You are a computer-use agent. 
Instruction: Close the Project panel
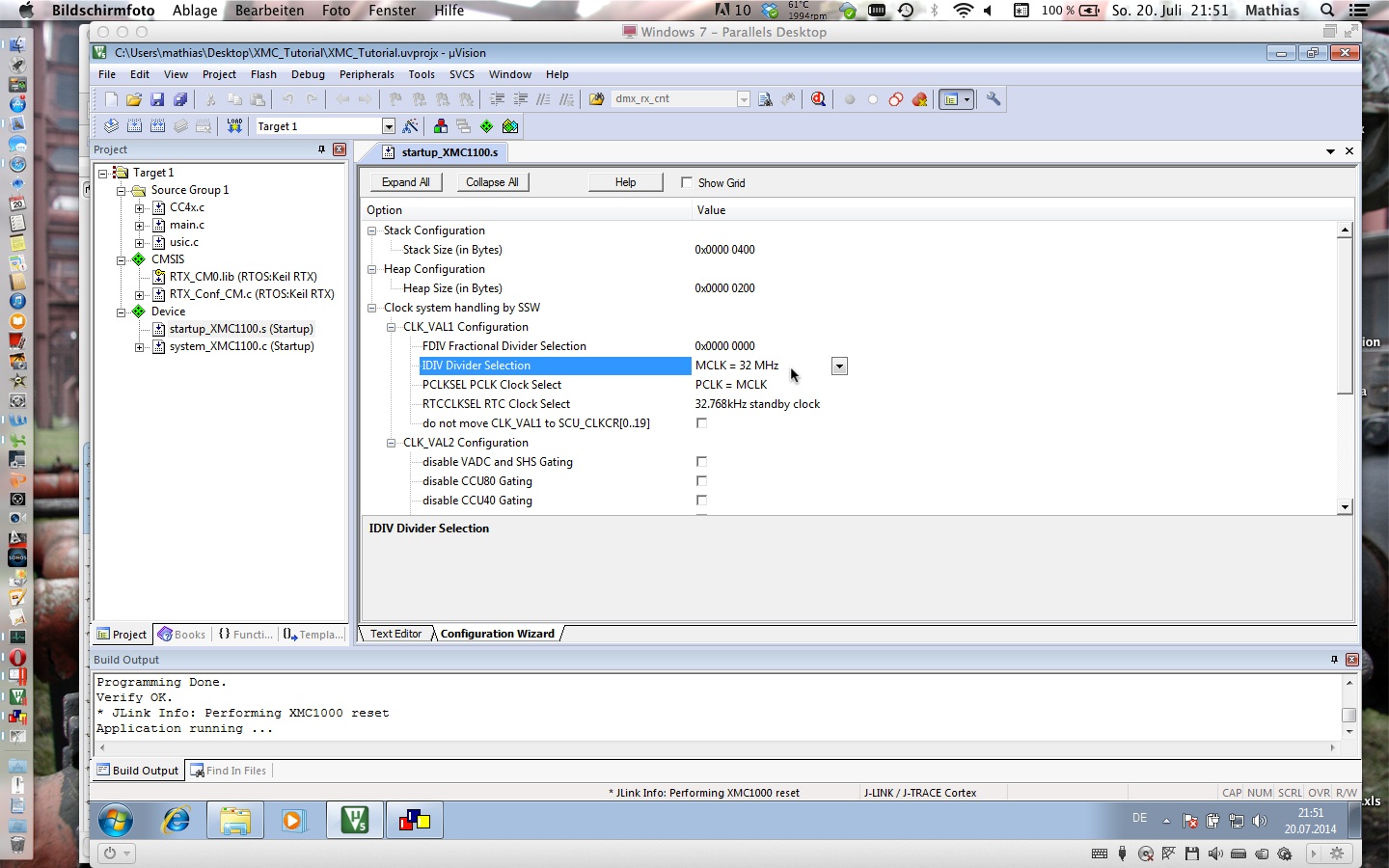(x=340, y=149)
